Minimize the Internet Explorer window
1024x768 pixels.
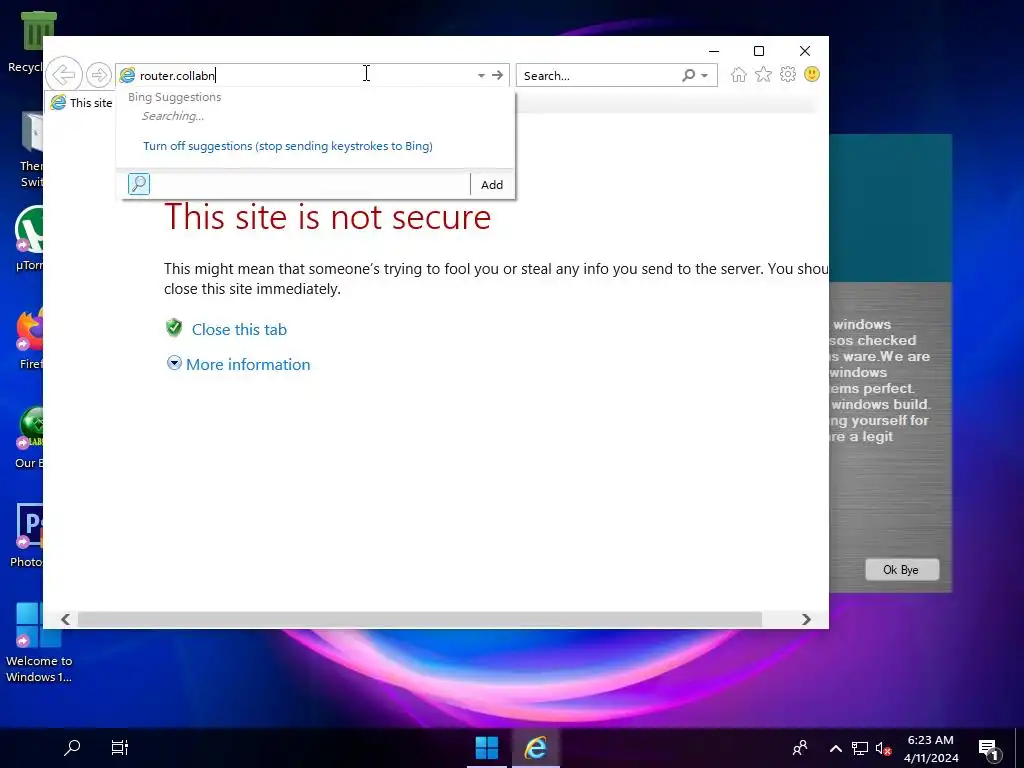714,51
